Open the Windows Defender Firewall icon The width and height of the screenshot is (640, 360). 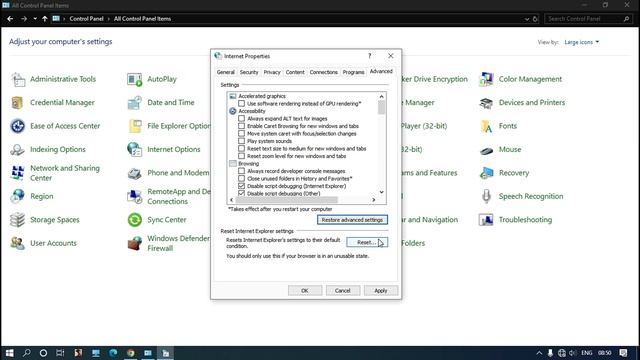click(135, 243)
